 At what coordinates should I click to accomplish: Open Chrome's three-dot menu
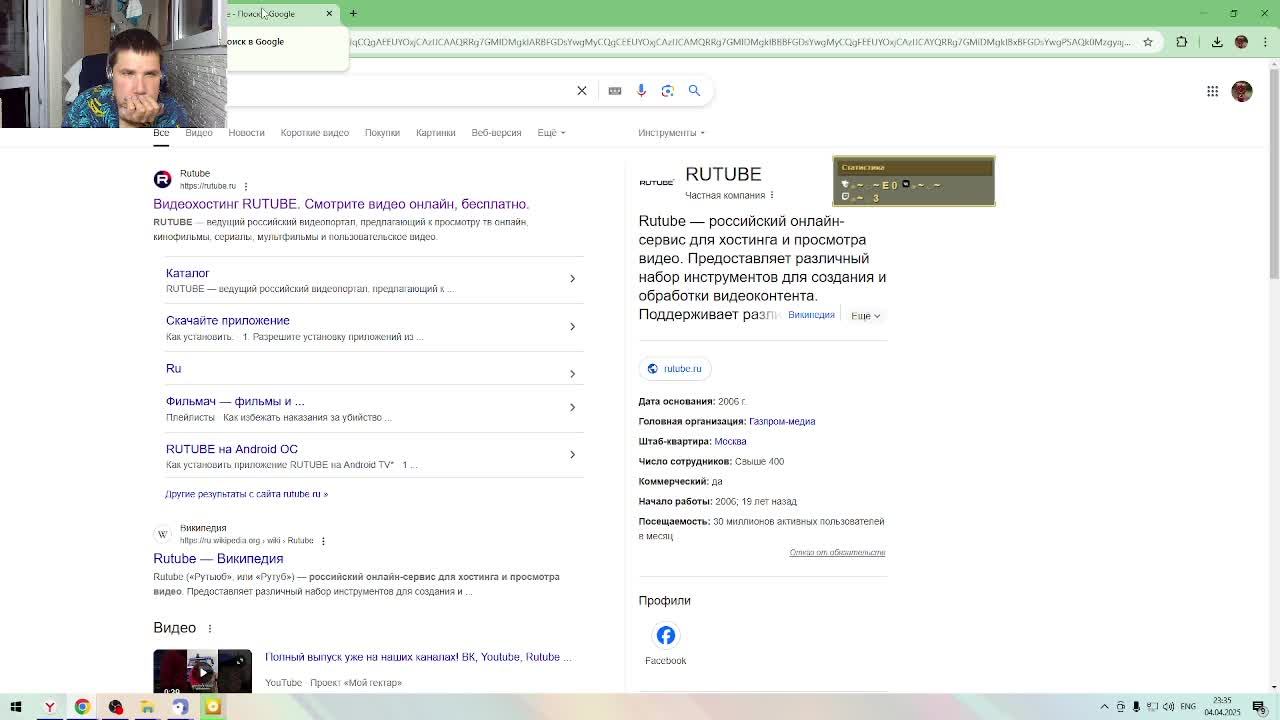point(1265,42)
